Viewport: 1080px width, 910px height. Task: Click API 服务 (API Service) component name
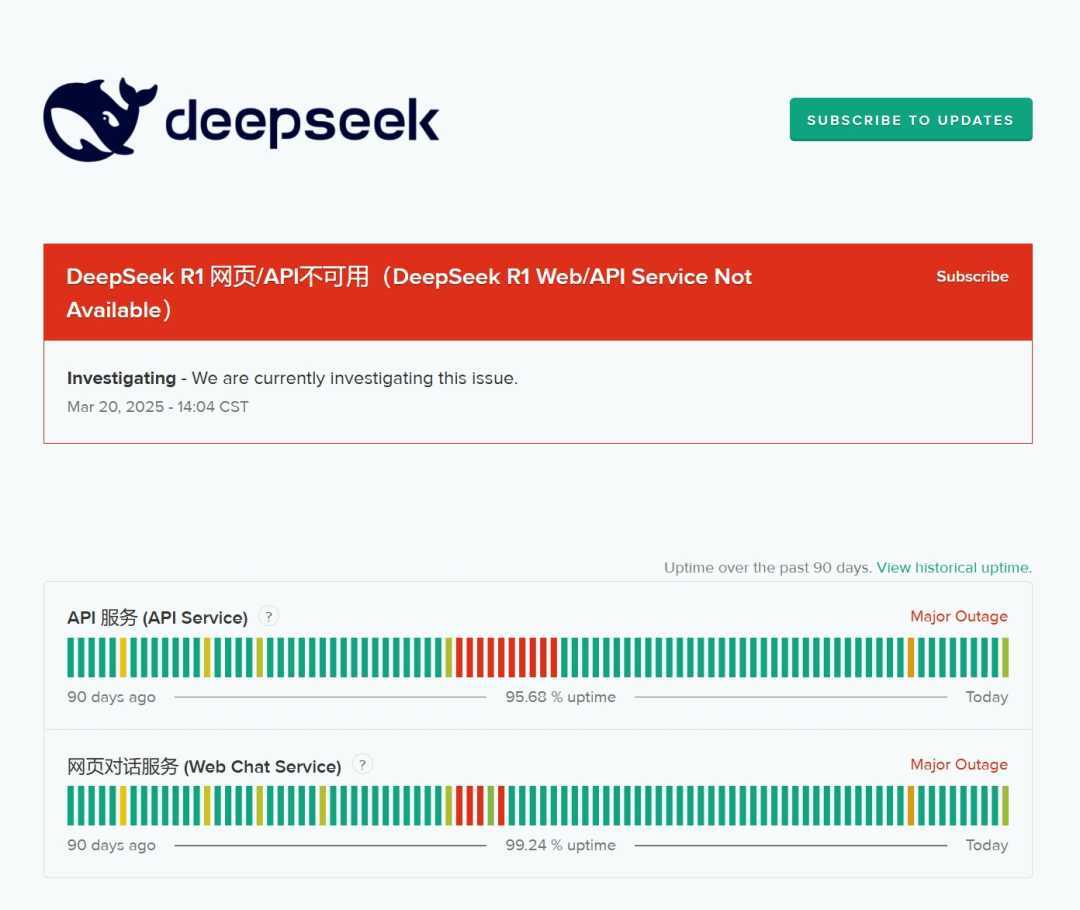[x=157, y=617]
